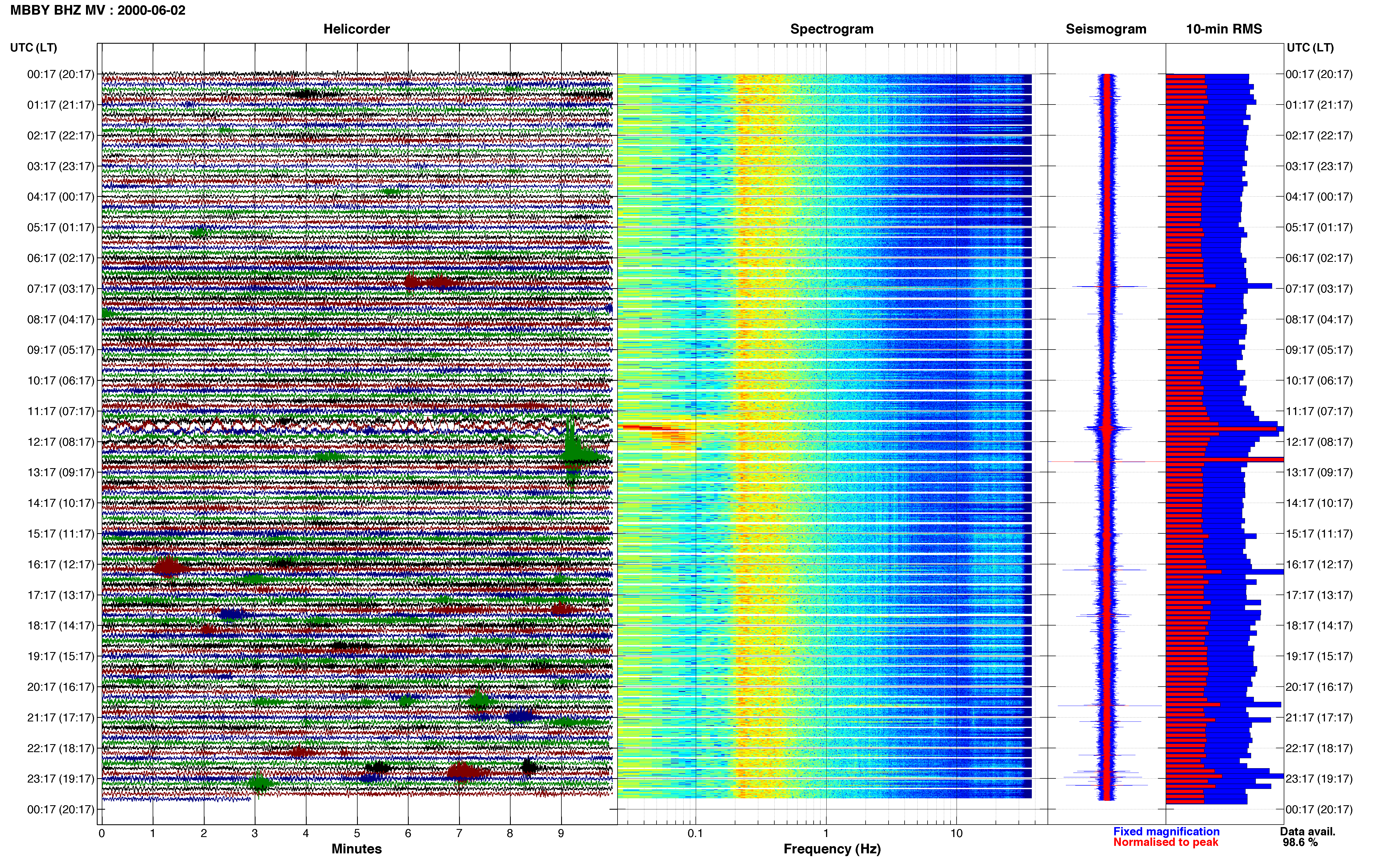Click left time label '07:17 (03:17)'
This screenshot has width=1388, height=868.
(61, 289)
